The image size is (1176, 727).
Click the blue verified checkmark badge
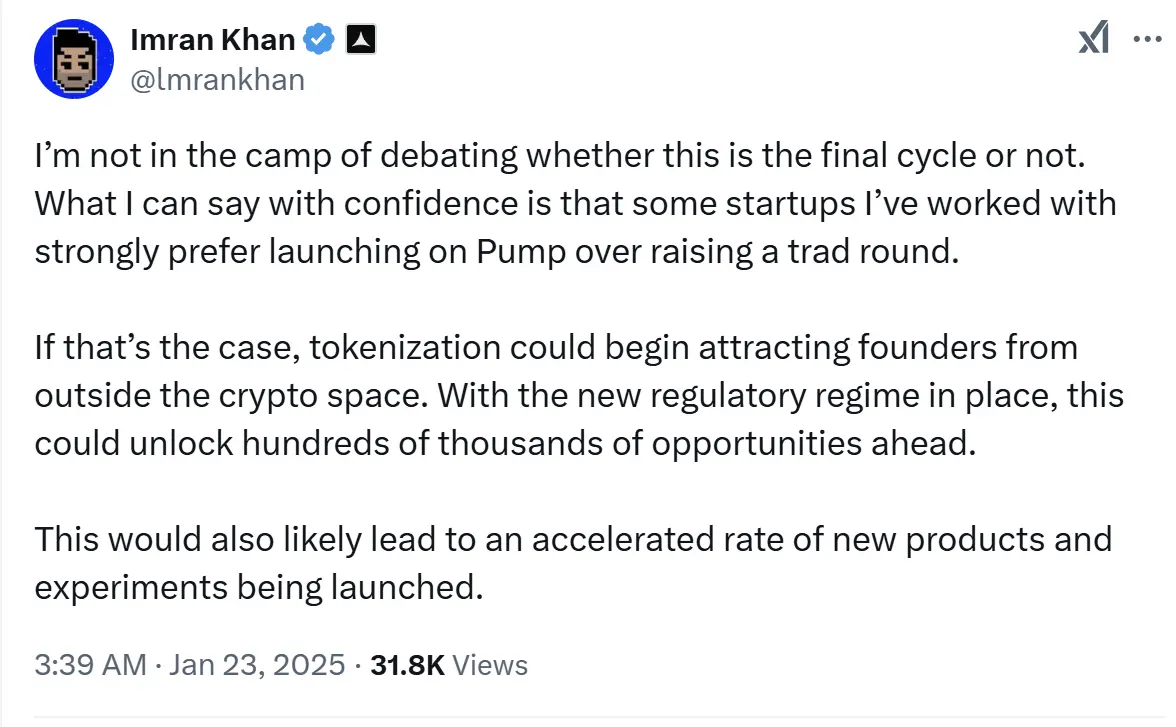pos(320,40)
